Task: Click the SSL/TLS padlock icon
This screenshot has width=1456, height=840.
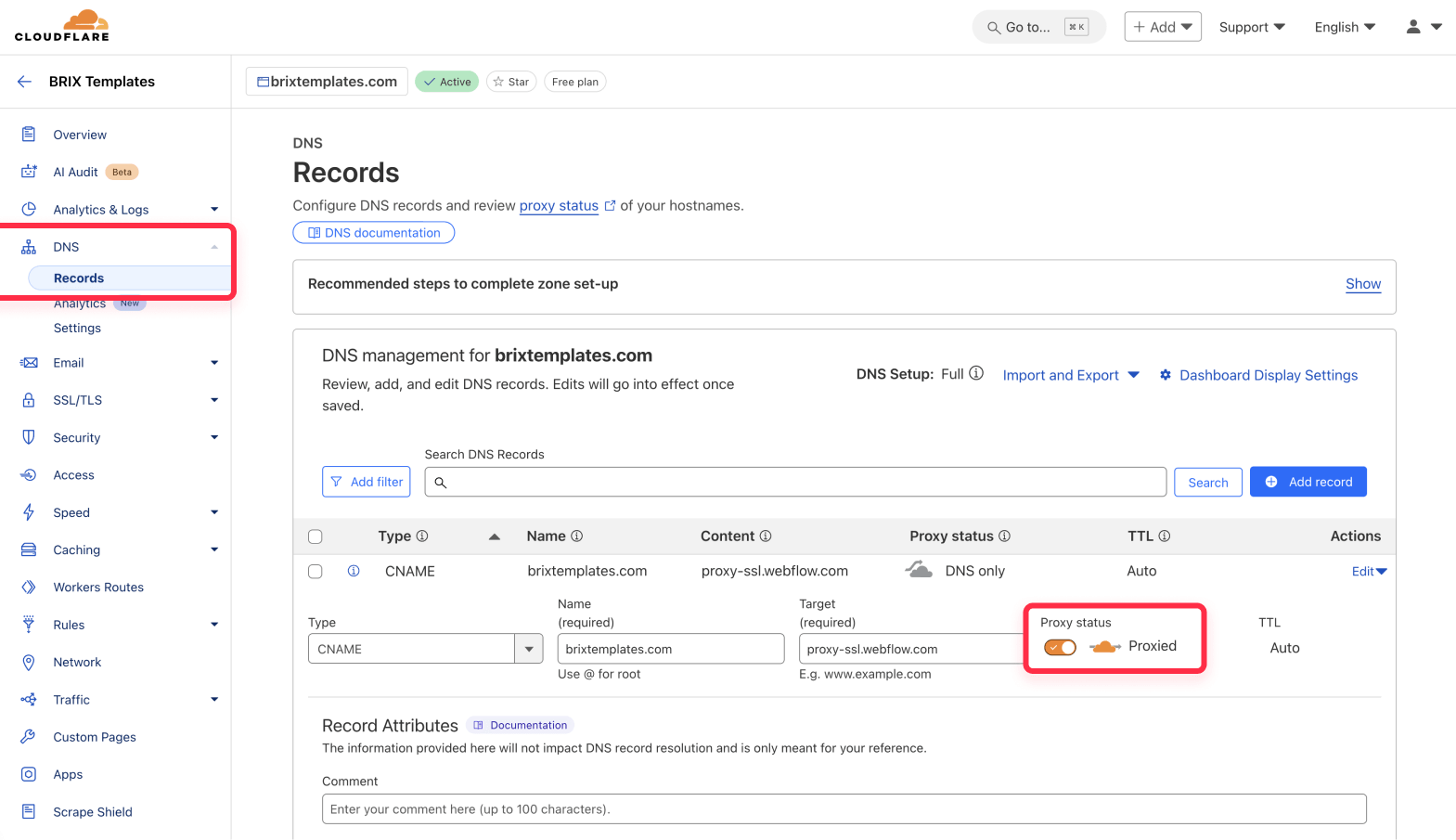Action: (29, 400)
